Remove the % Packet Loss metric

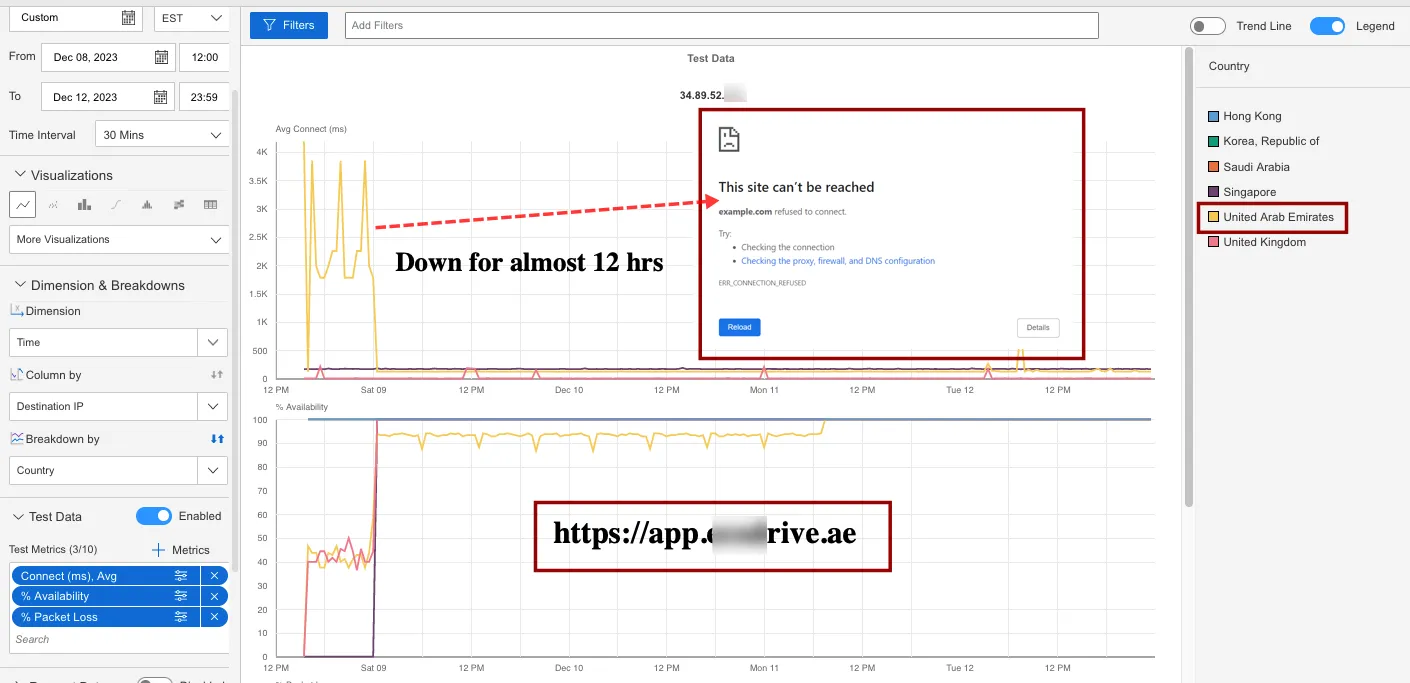pyautogui.click(x=214, y=617)
